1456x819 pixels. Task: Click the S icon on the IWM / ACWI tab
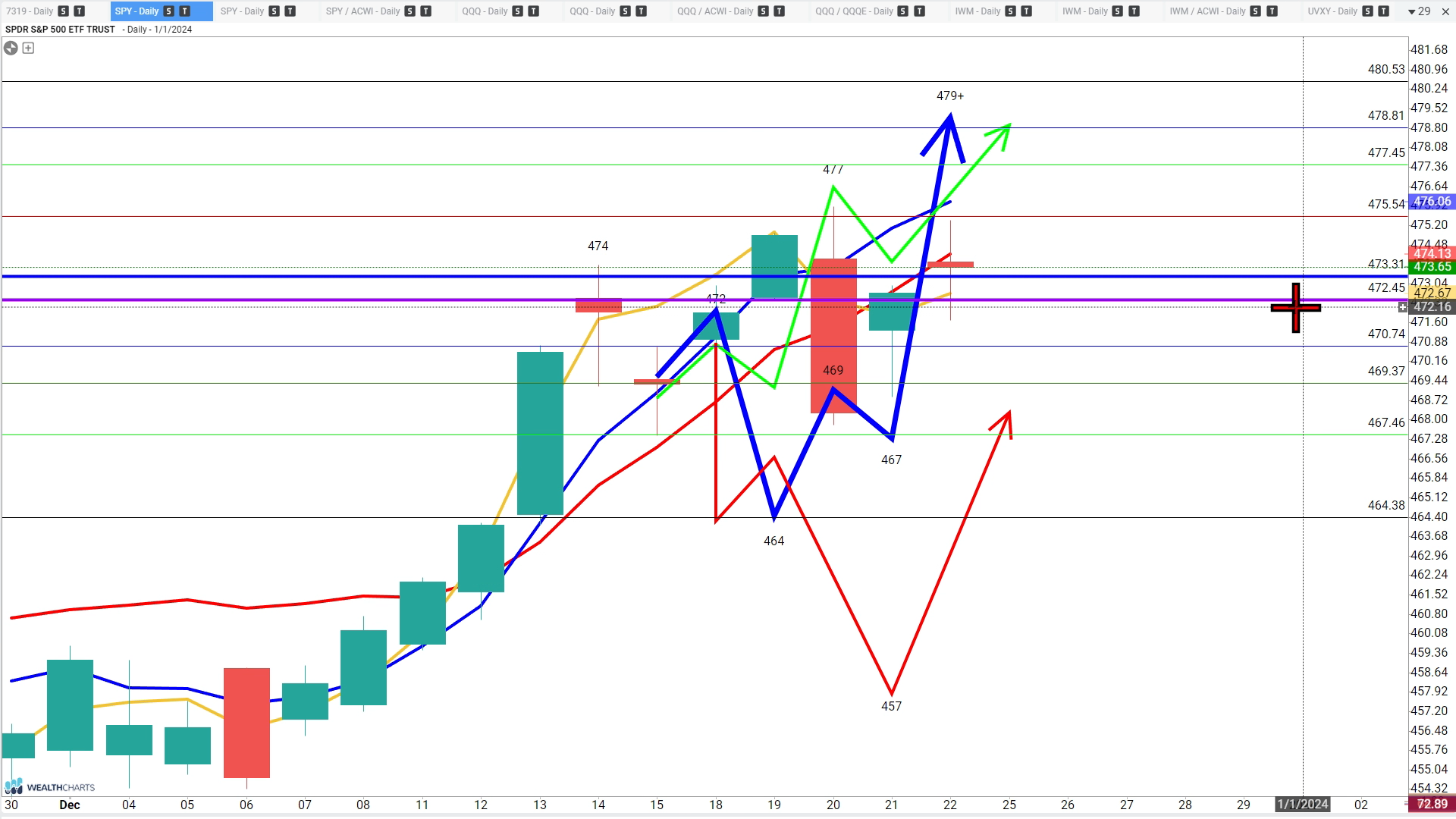click(1256, 11)
